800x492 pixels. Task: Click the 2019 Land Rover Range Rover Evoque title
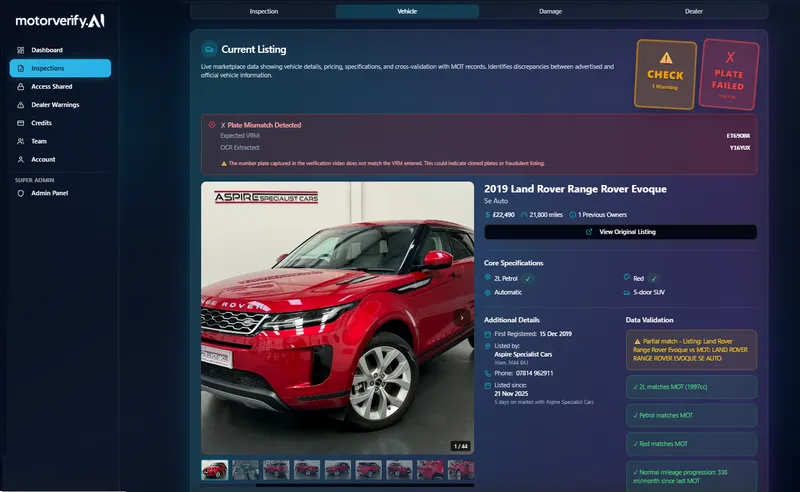pyautogui.click(x=575, y=189)
